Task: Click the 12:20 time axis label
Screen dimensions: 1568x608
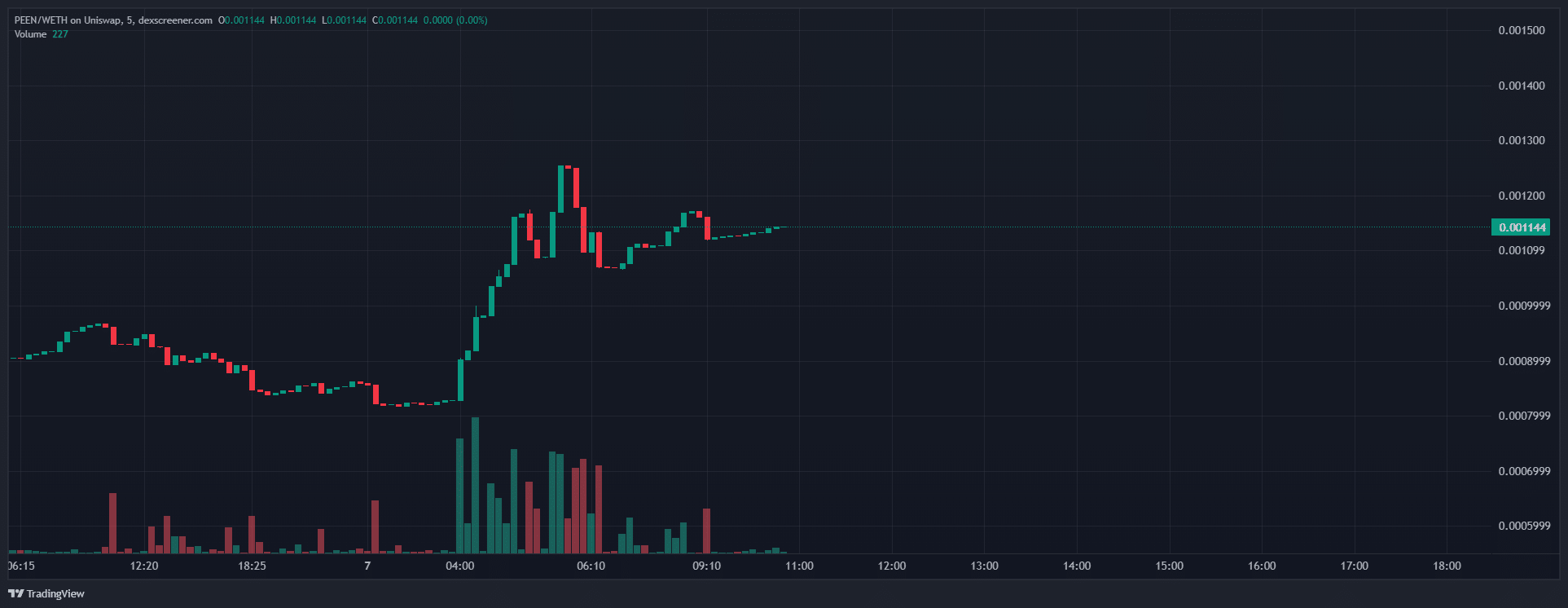Action: [x=144, y=566]
